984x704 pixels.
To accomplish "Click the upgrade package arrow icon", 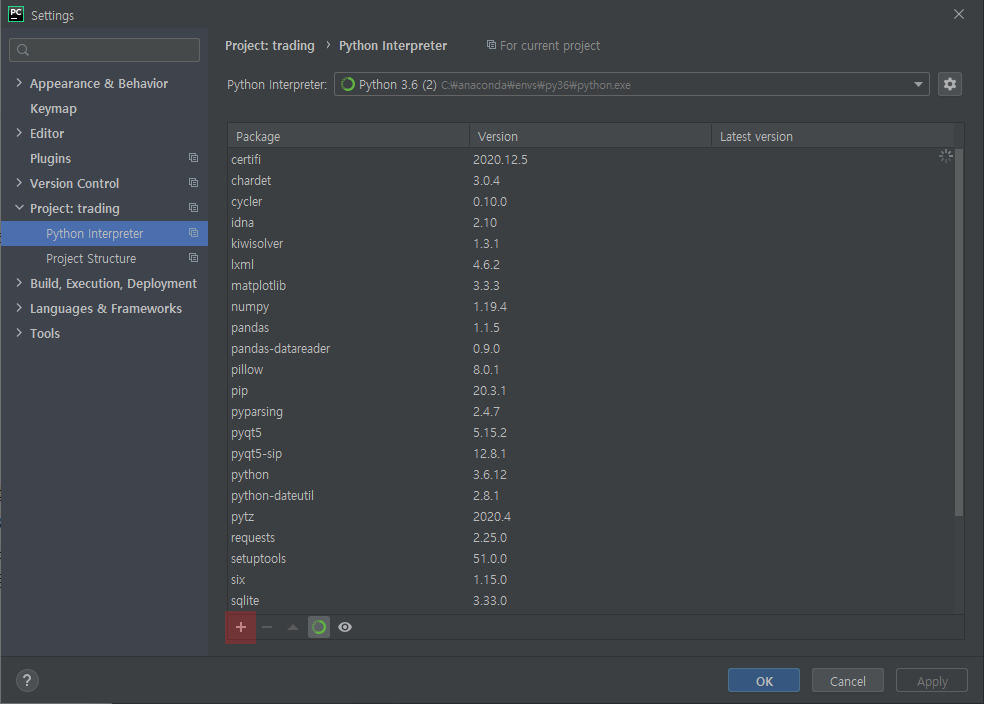I will [292, 627].
